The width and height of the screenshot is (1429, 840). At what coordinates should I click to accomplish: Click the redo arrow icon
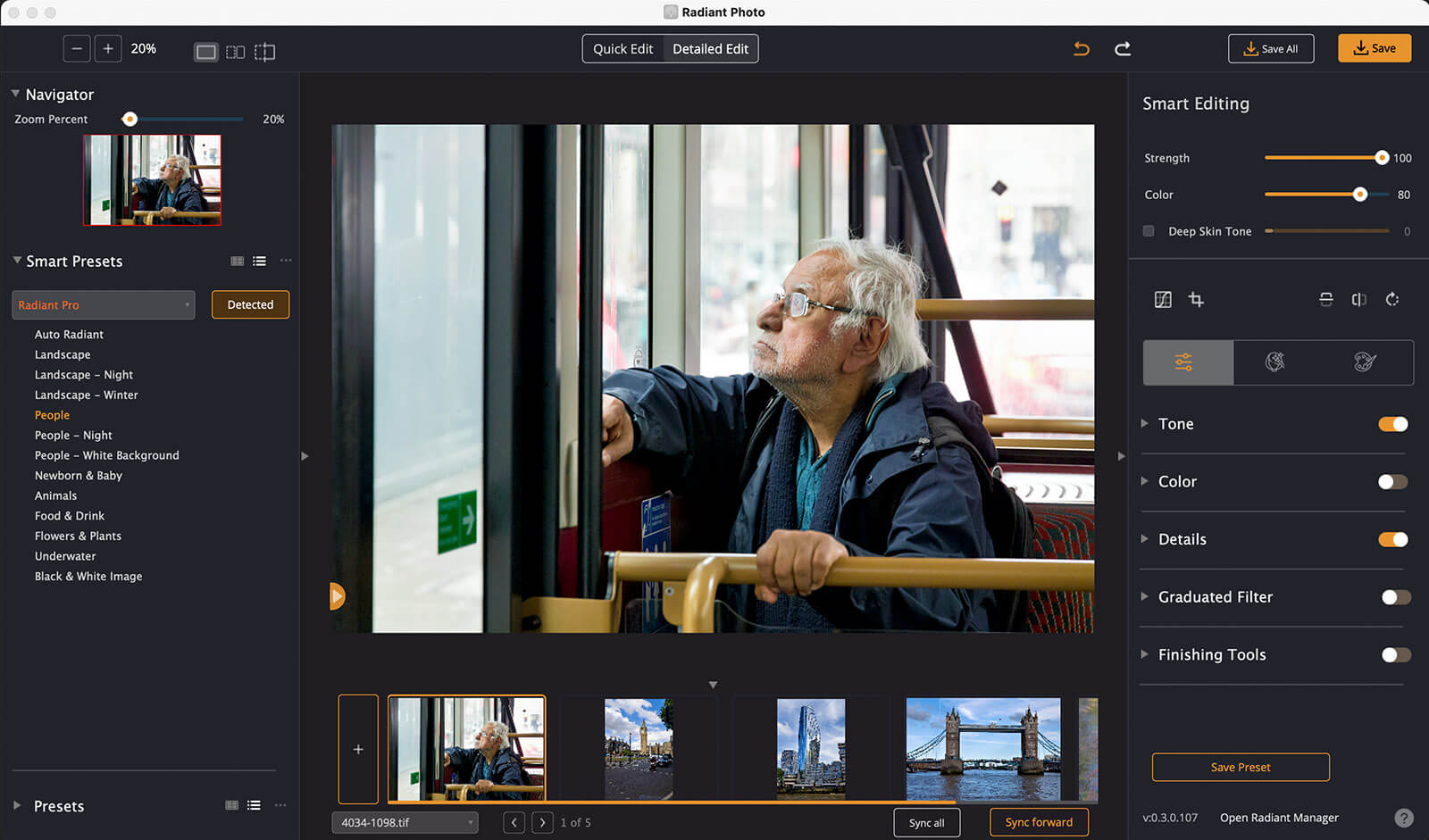(1123, 49)
